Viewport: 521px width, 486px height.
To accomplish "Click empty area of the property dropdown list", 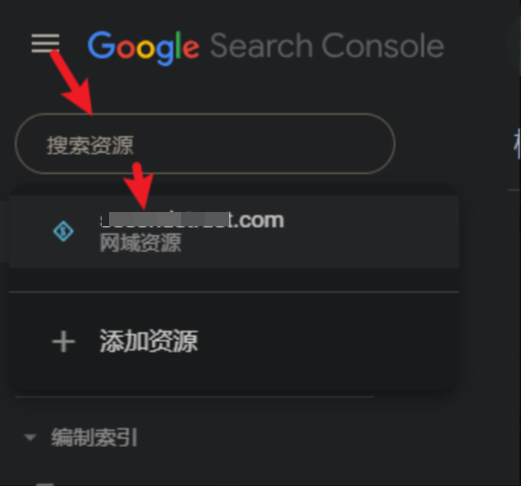I will coord(234,279).
